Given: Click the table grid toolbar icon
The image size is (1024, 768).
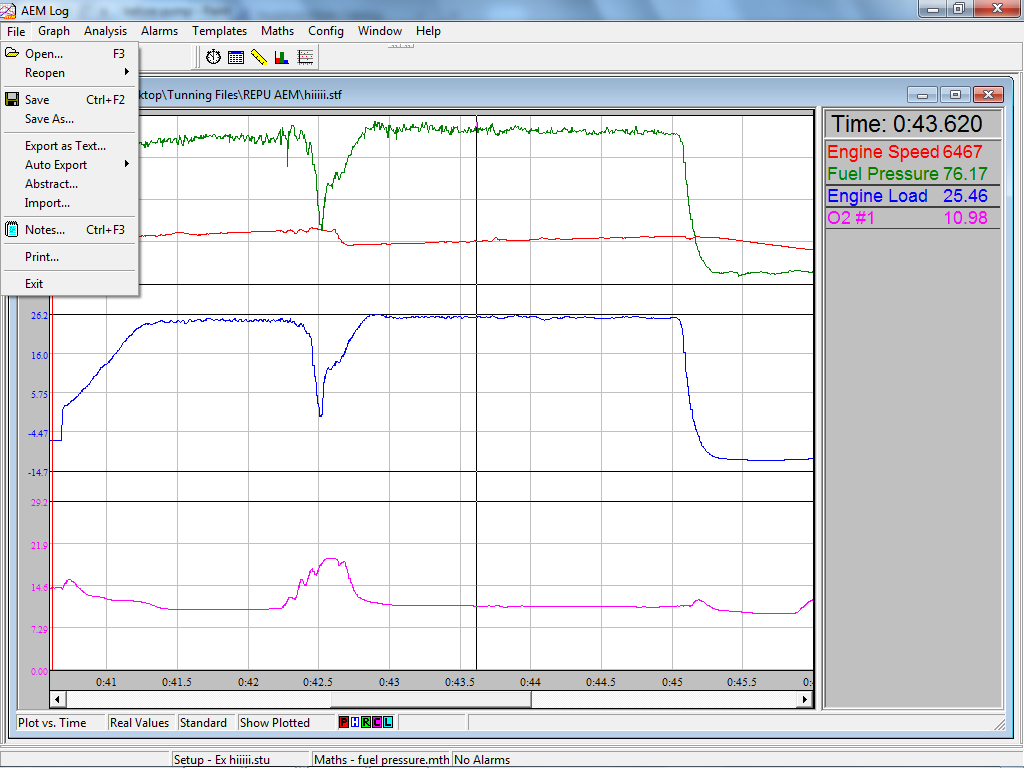Looking at the screenshot, I should [236, 57].
